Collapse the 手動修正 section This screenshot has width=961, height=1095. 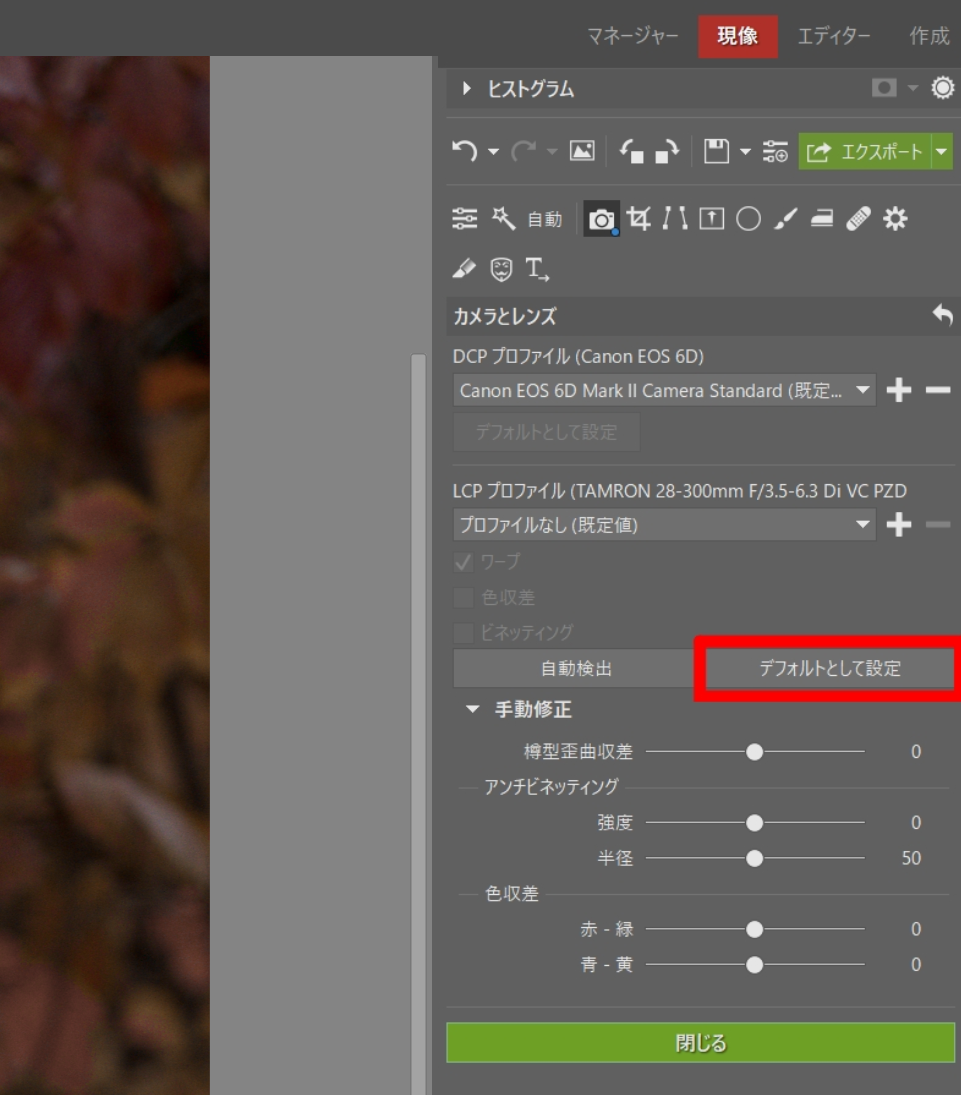tap(473, 709)
